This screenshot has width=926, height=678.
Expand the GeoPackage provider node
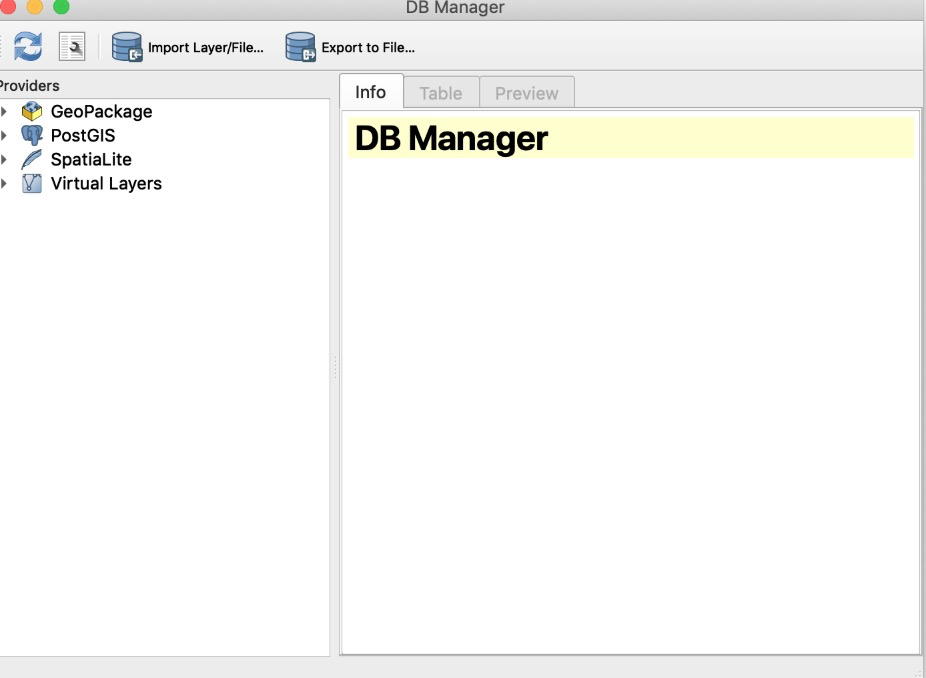point(4,111)
